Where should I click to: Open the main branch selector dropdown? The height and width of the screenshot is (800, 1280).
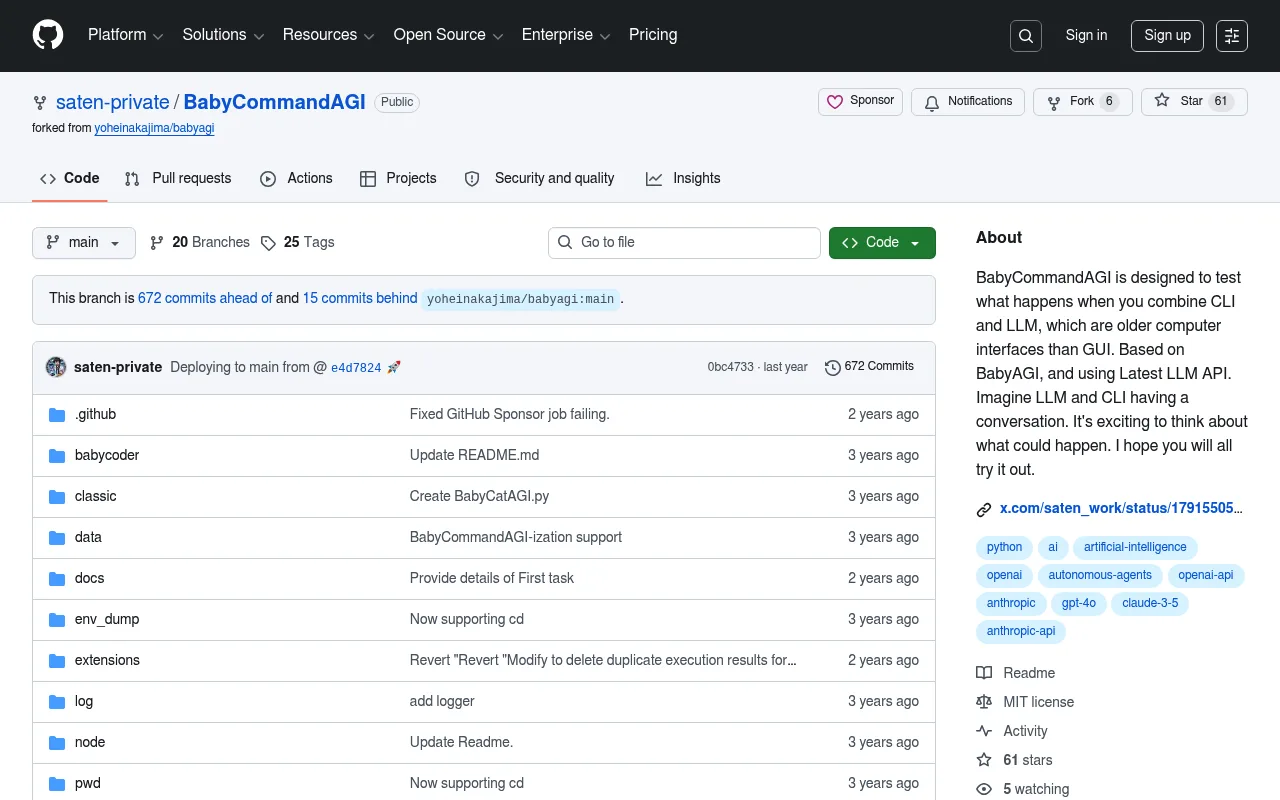pyautogui.click(x=84, y=243)
